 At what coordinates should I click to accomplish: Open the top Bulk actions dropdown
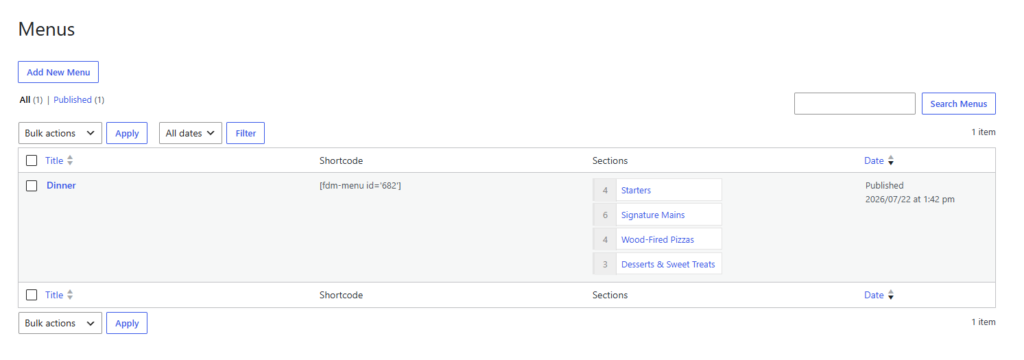click(x=60, y=133)
